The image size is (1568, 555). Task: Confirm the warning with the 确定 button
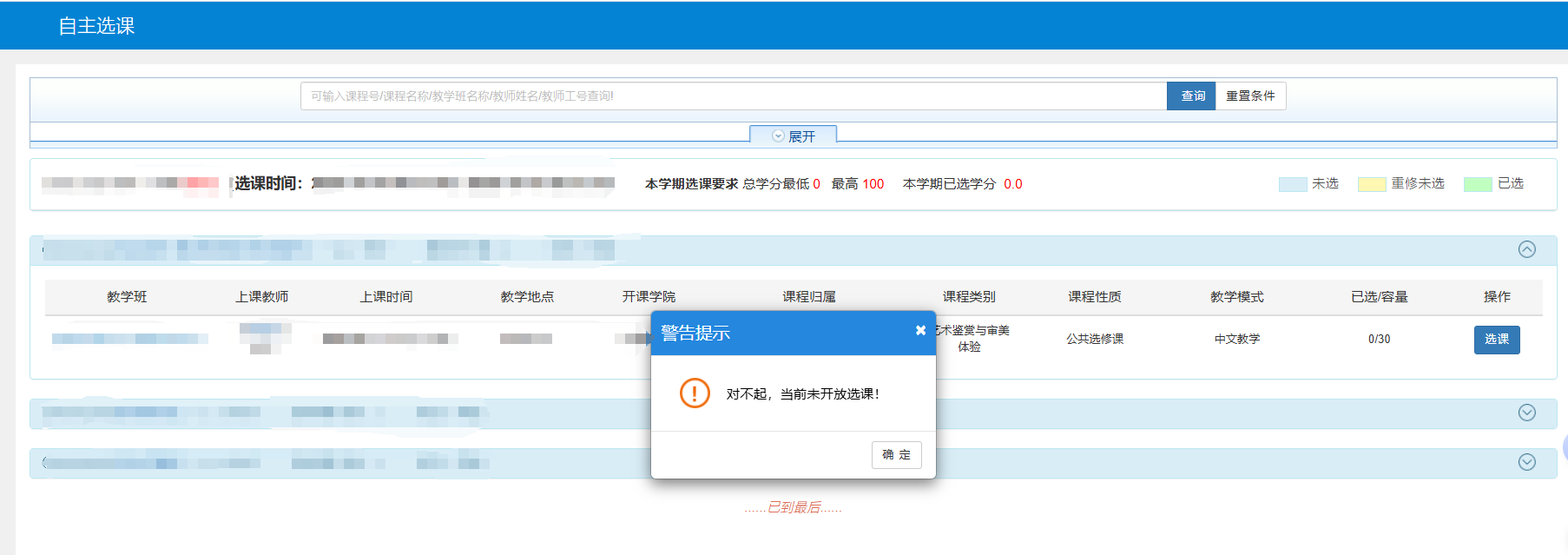[896, 455]
